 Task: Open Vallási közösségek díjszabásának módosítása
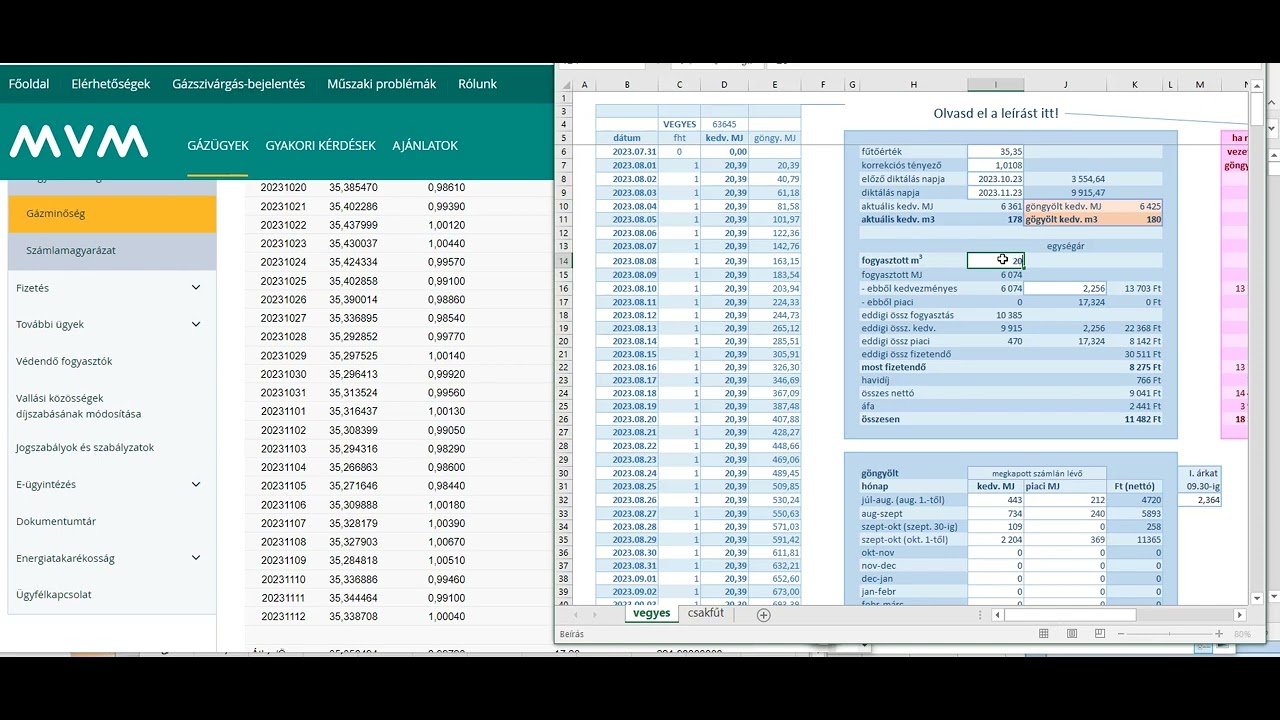click(78, 406)
